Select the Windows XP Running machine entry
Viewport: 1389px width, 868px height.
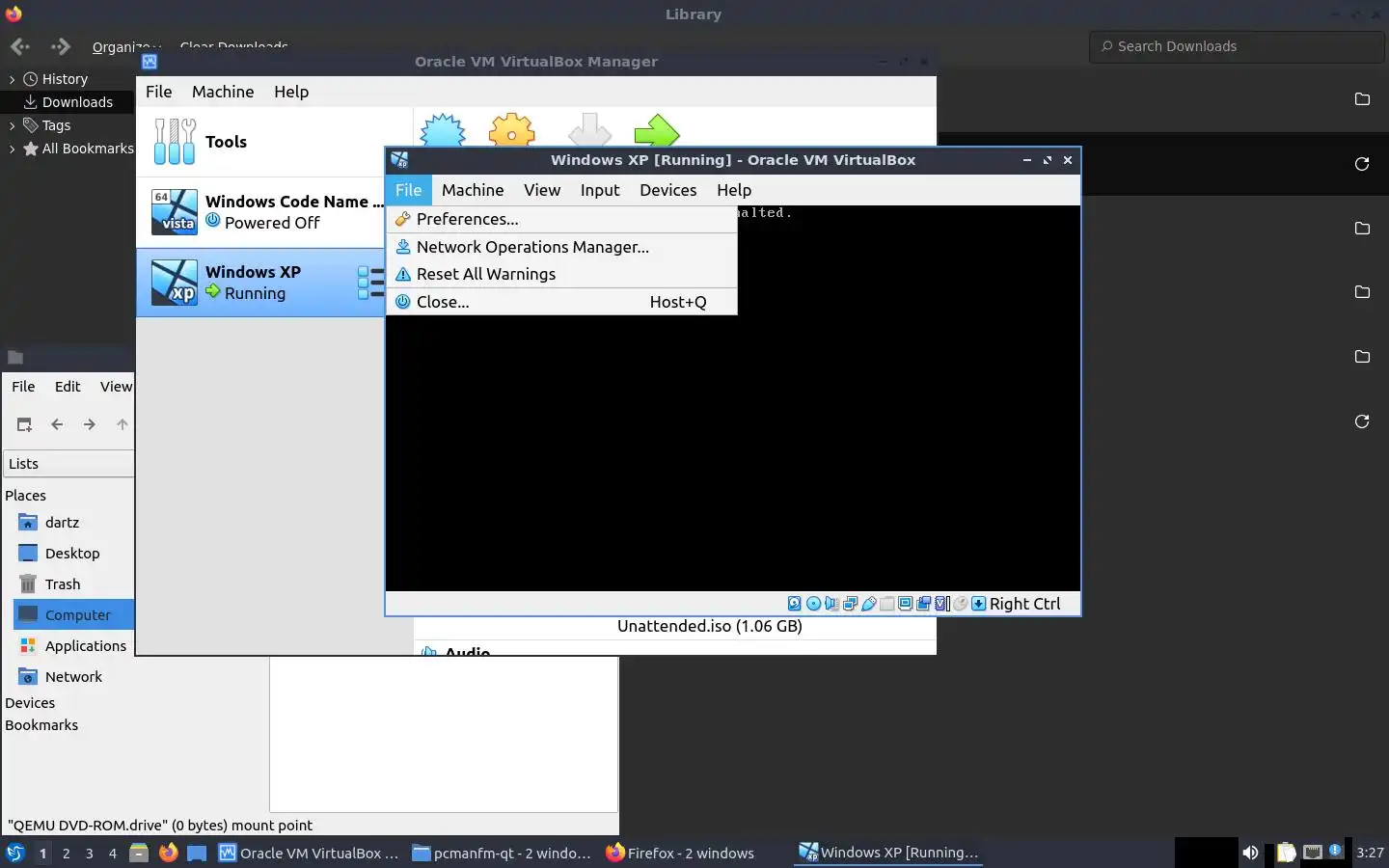click(x=260, y=283)
